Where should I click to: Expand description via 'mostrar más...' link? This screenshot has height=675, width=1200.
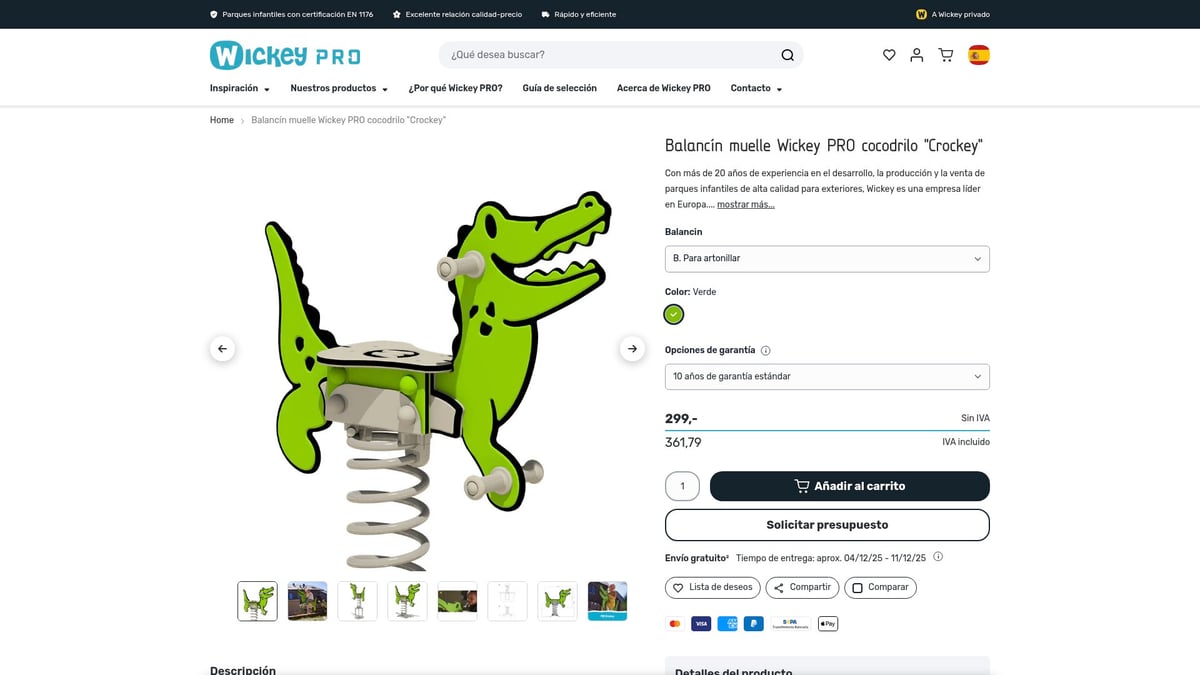745,204
